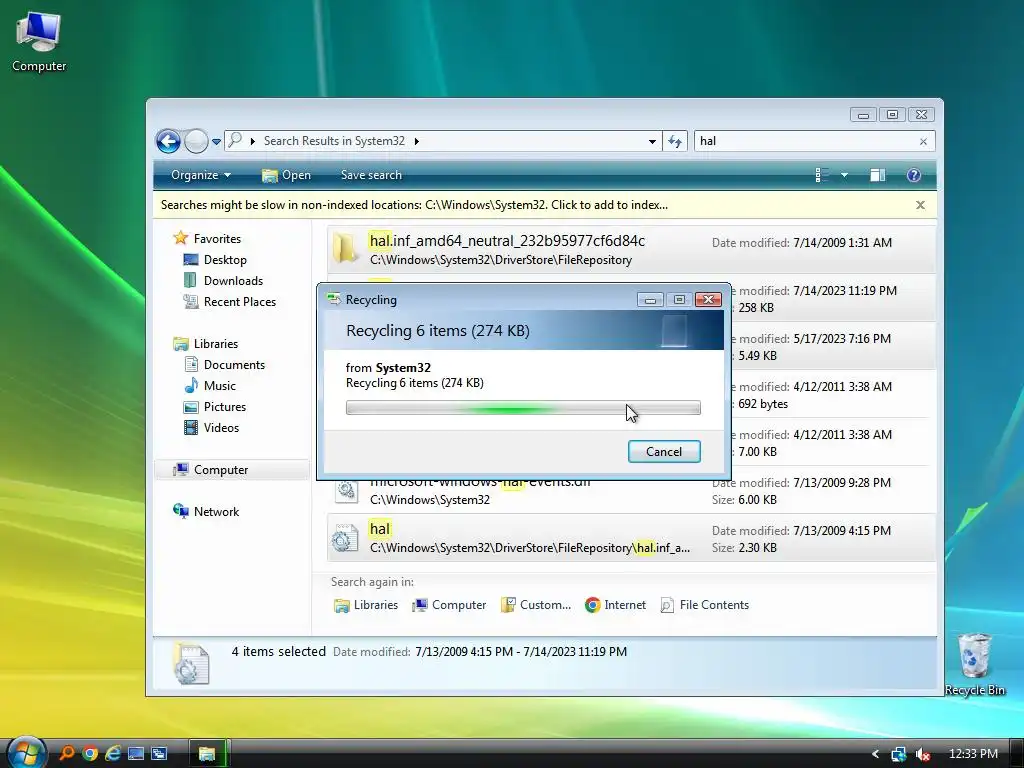Open the Videos library
Viewport: 1024px width, 768px height.
pyautogui.click(x=212, y=428)
